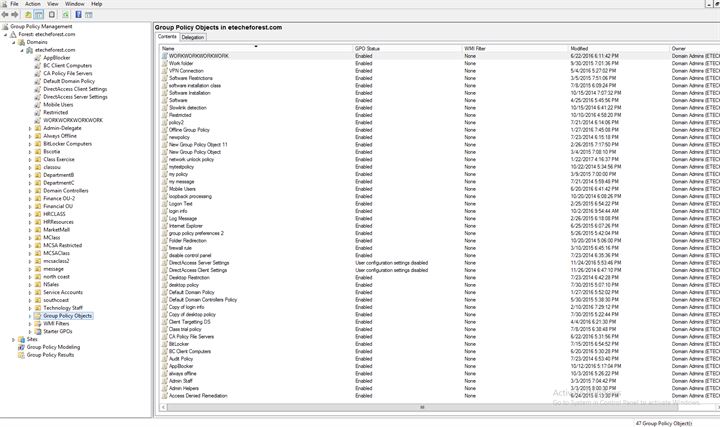Open the File menu

[x=14, y=4]
